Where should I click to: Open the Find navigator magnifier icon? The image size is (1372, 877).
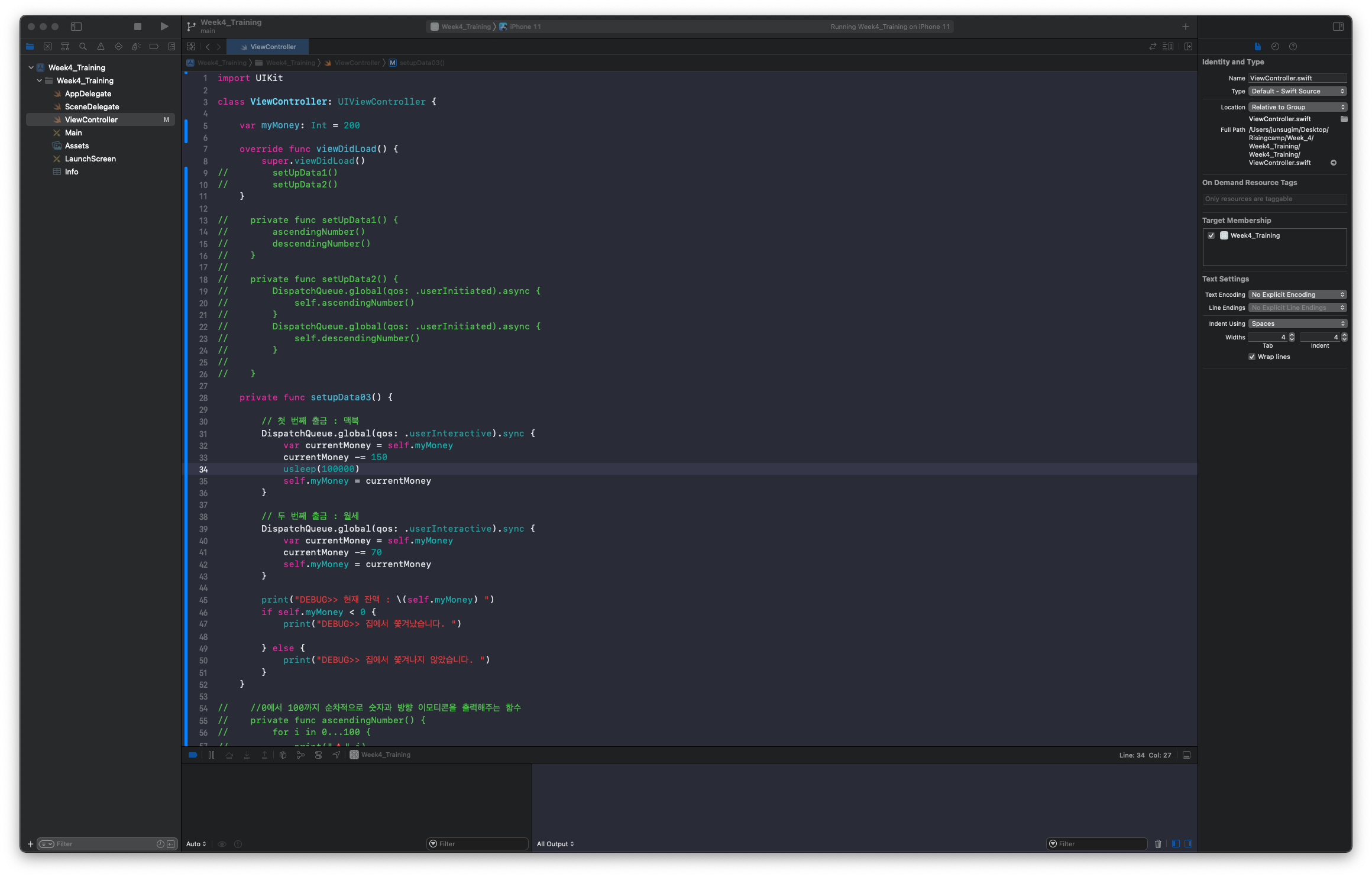coord(83,47)
